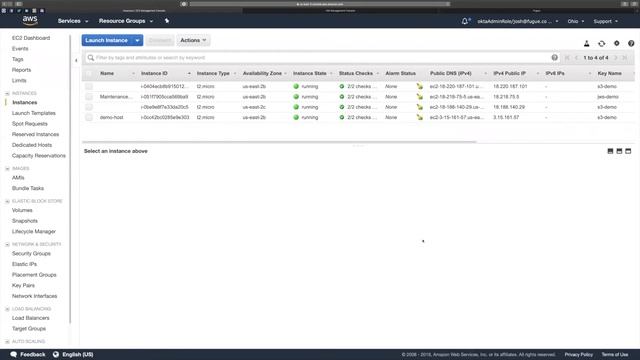Viewport: 640px width, 360px height.
Task: Click IPv4 address 3.15.161.57
Action: (x=506, y=117)
